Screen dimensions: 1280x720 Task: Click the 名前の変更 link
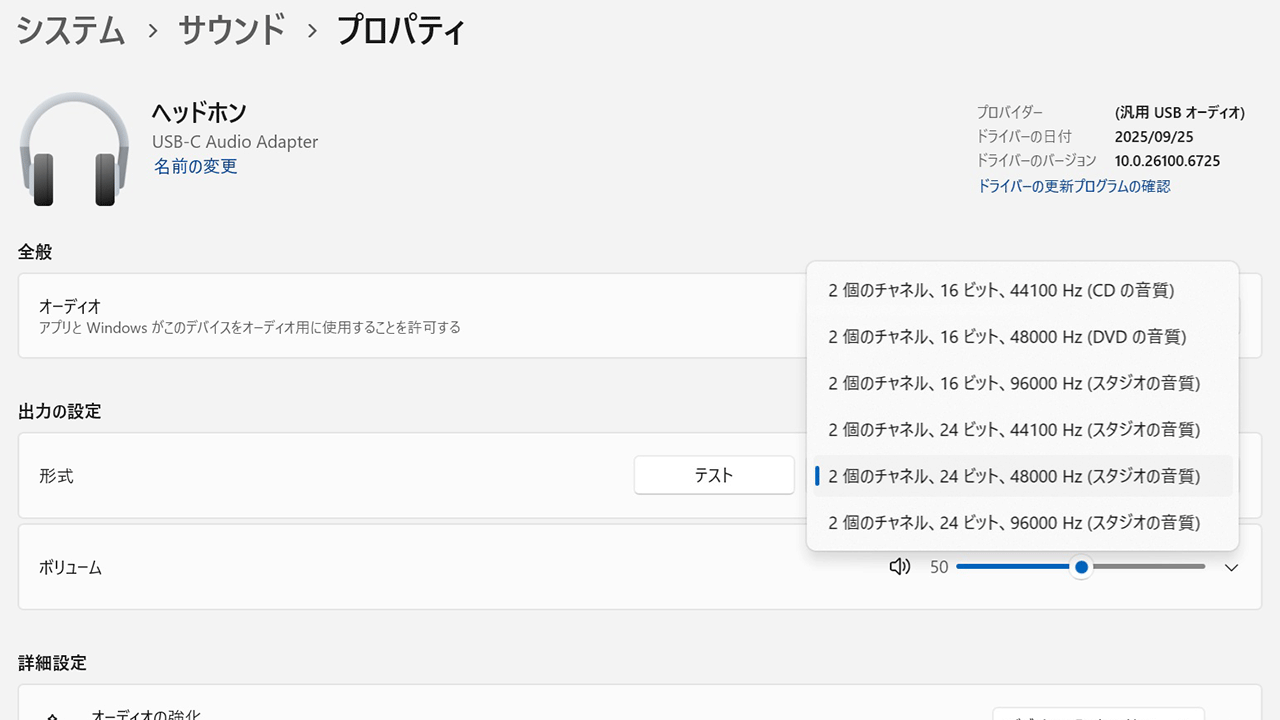coord(196,167)
